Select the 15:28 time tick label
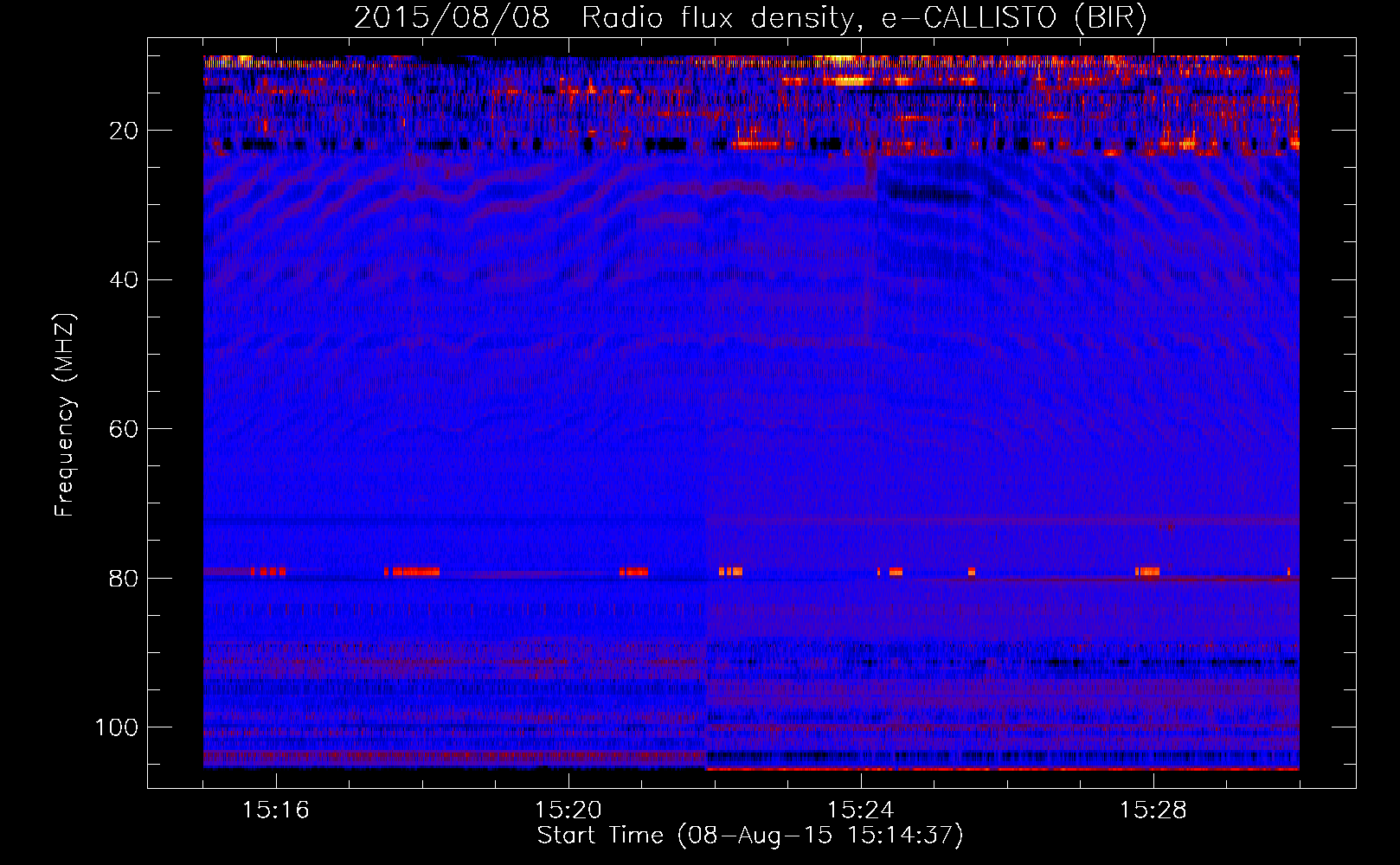Image resolution: width=1400 pixels, height=865 pixels. pyautogui.click(x=1153, y=811)
